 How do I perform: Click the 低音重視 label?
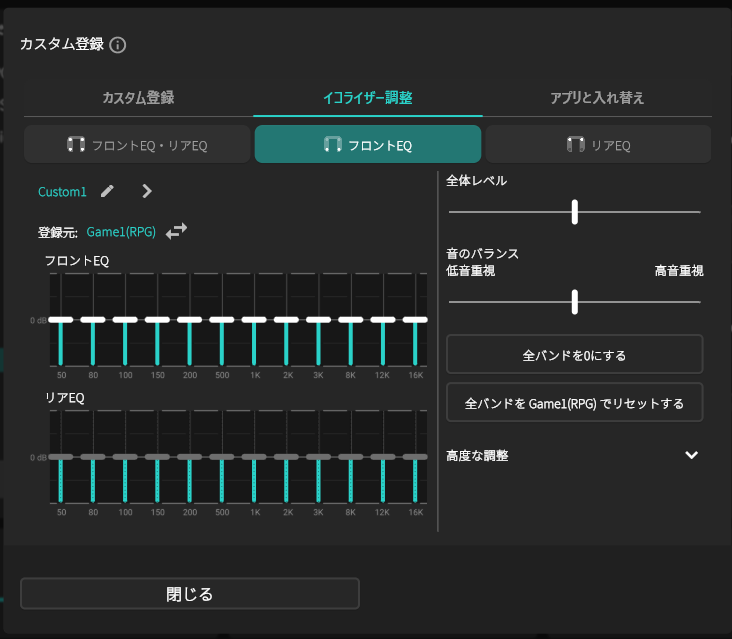click(471, 271)
